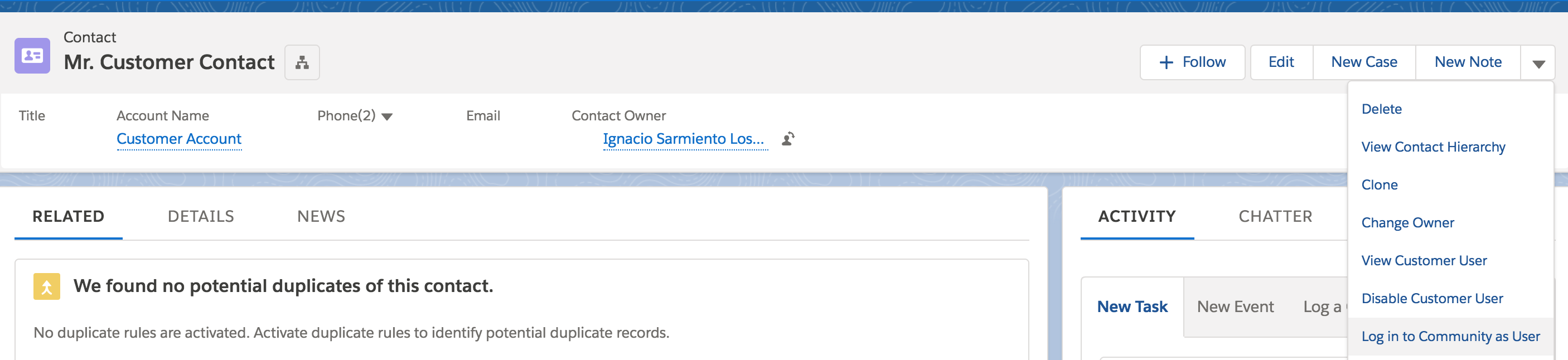Click the Edit button
The height and width of the screenshot is (360, 1568).
(1281, 62)
